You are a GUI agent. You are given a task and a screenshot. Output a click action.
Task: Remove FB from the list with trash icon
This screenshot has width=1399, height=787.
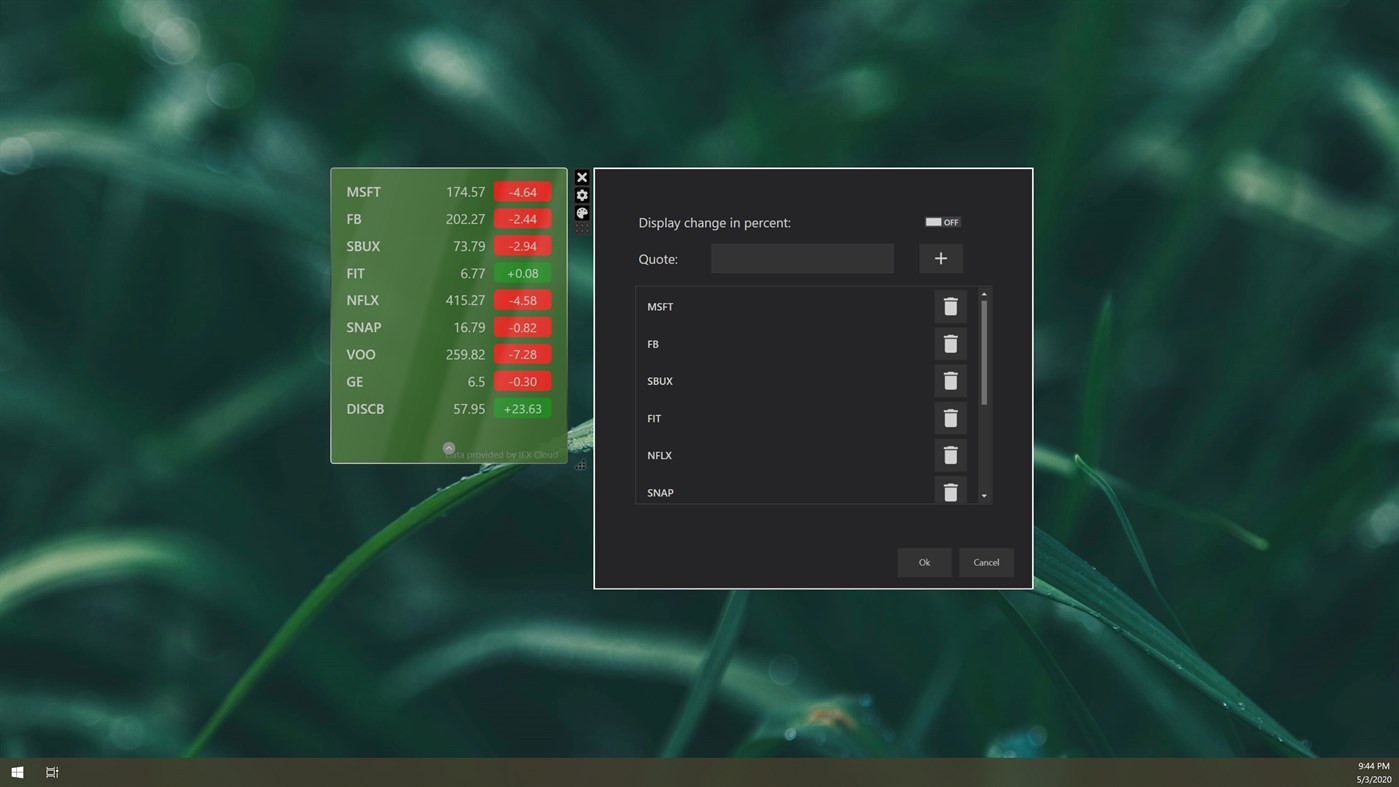(950, 343)
